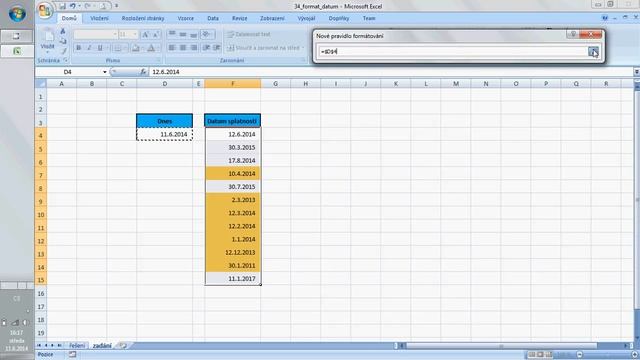Screen dimensions: 640x360
Task: Click the Decrease Font Size icon
Action: pyautogui.click(x=156, y=35)
